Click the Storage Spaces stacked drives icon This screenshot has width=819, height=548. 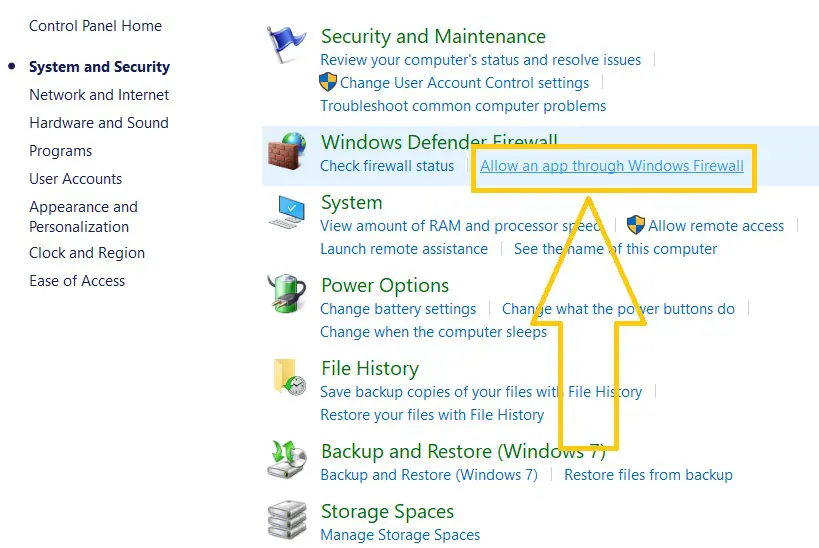[x=287, y=520]
